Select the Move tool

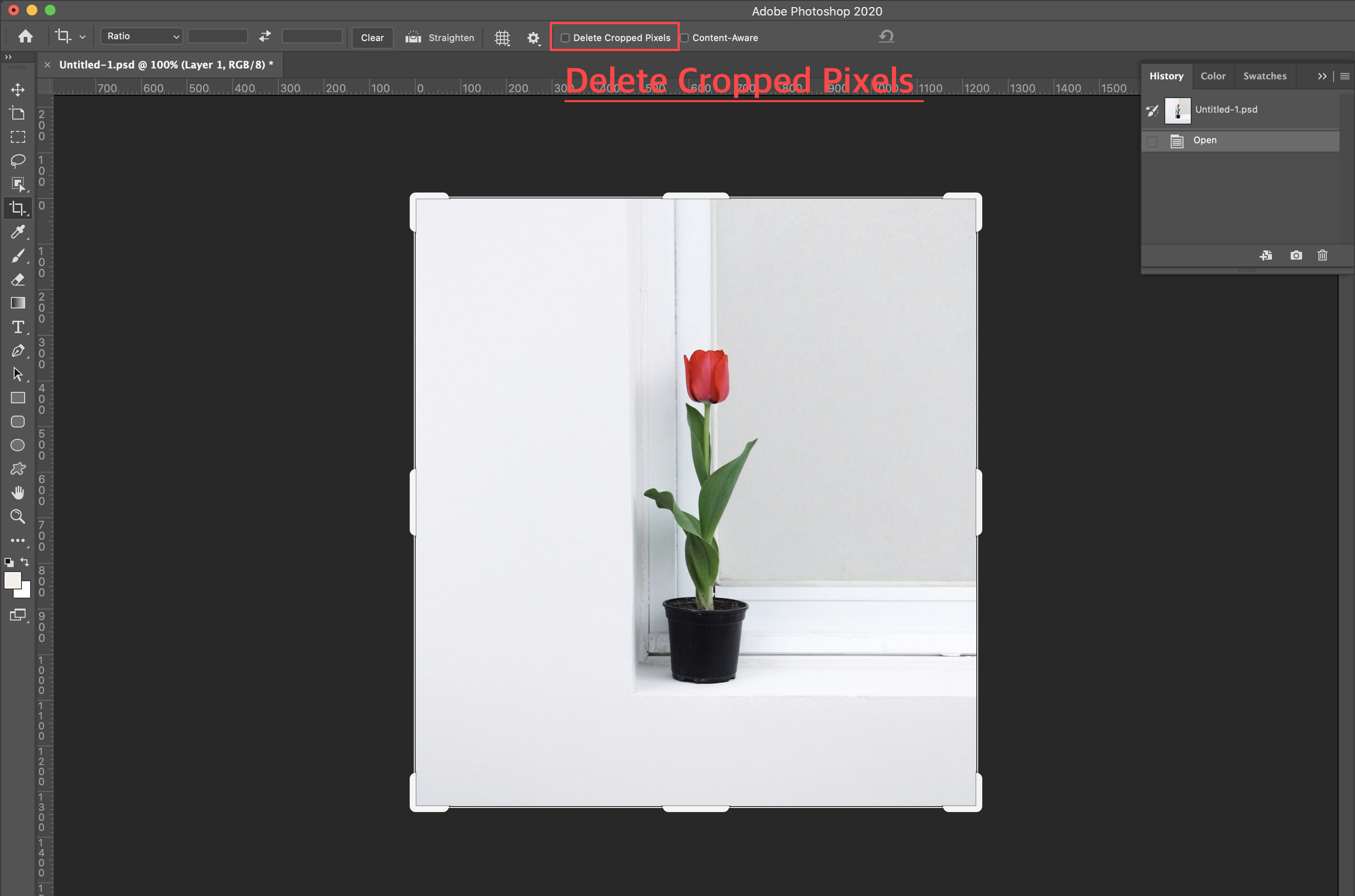[x=18, y=90]
